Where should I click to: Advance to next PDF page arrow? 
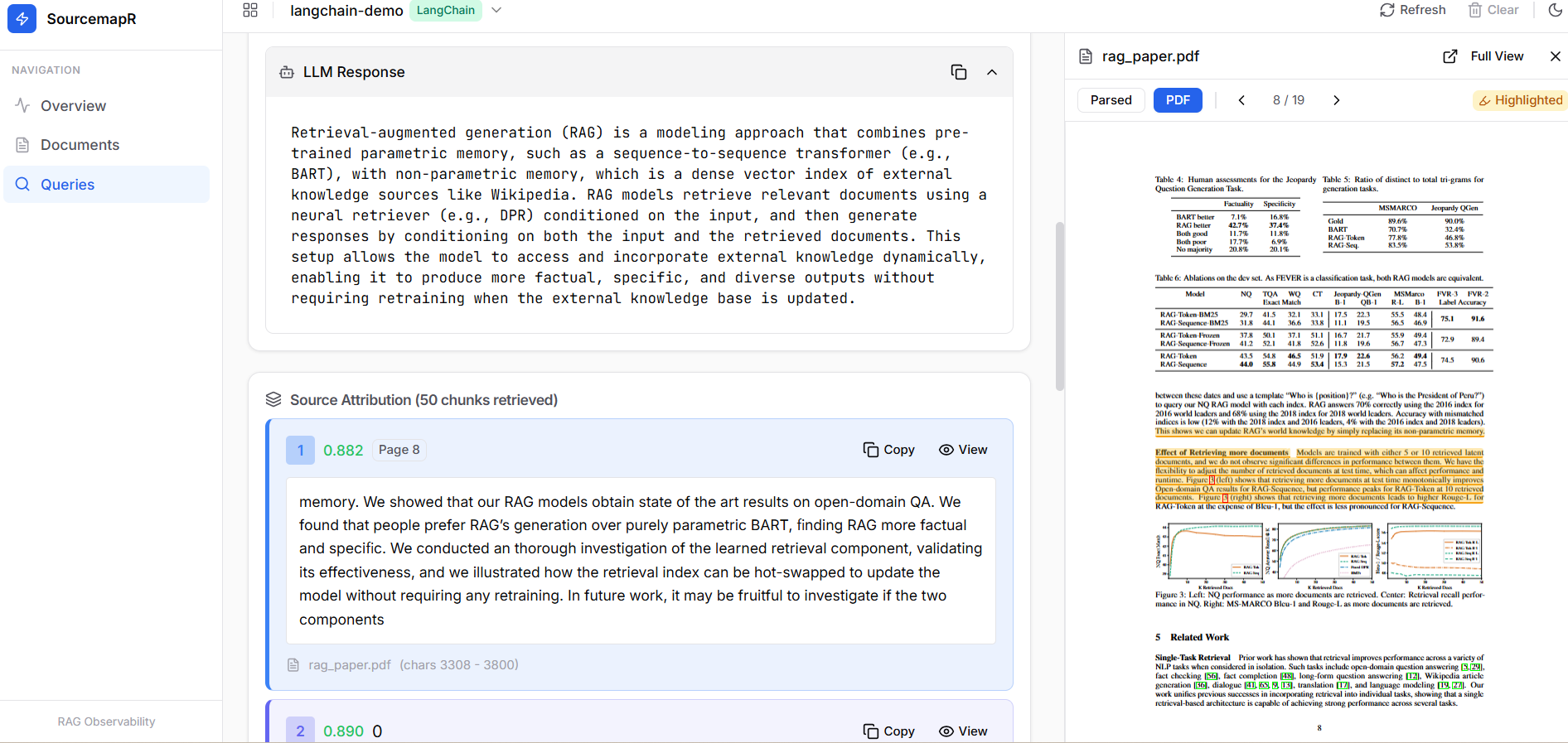coord(1336,100)
